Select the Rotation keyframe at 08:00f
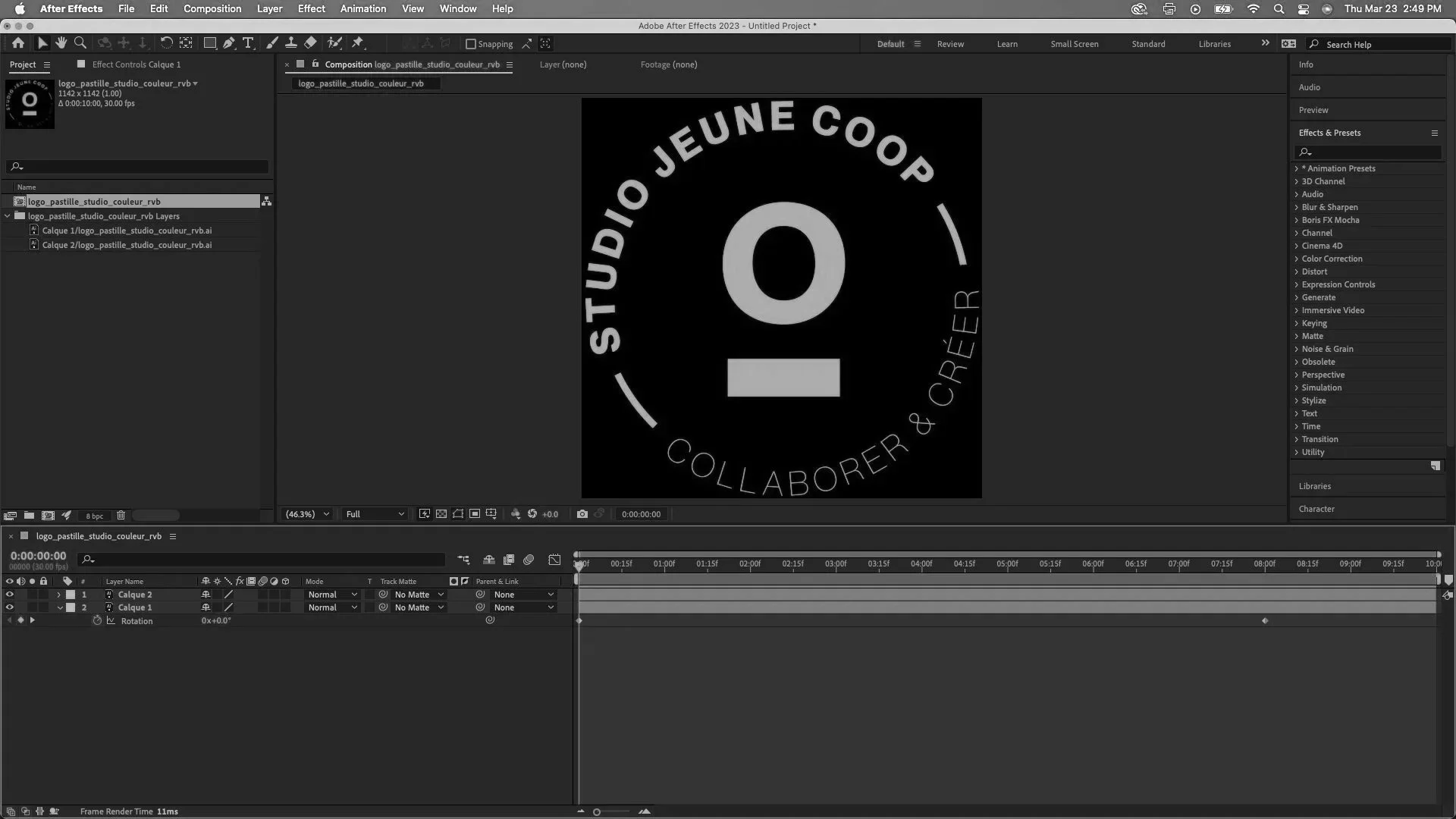Screen dimensions: 1456x819 click(1264, 620)
